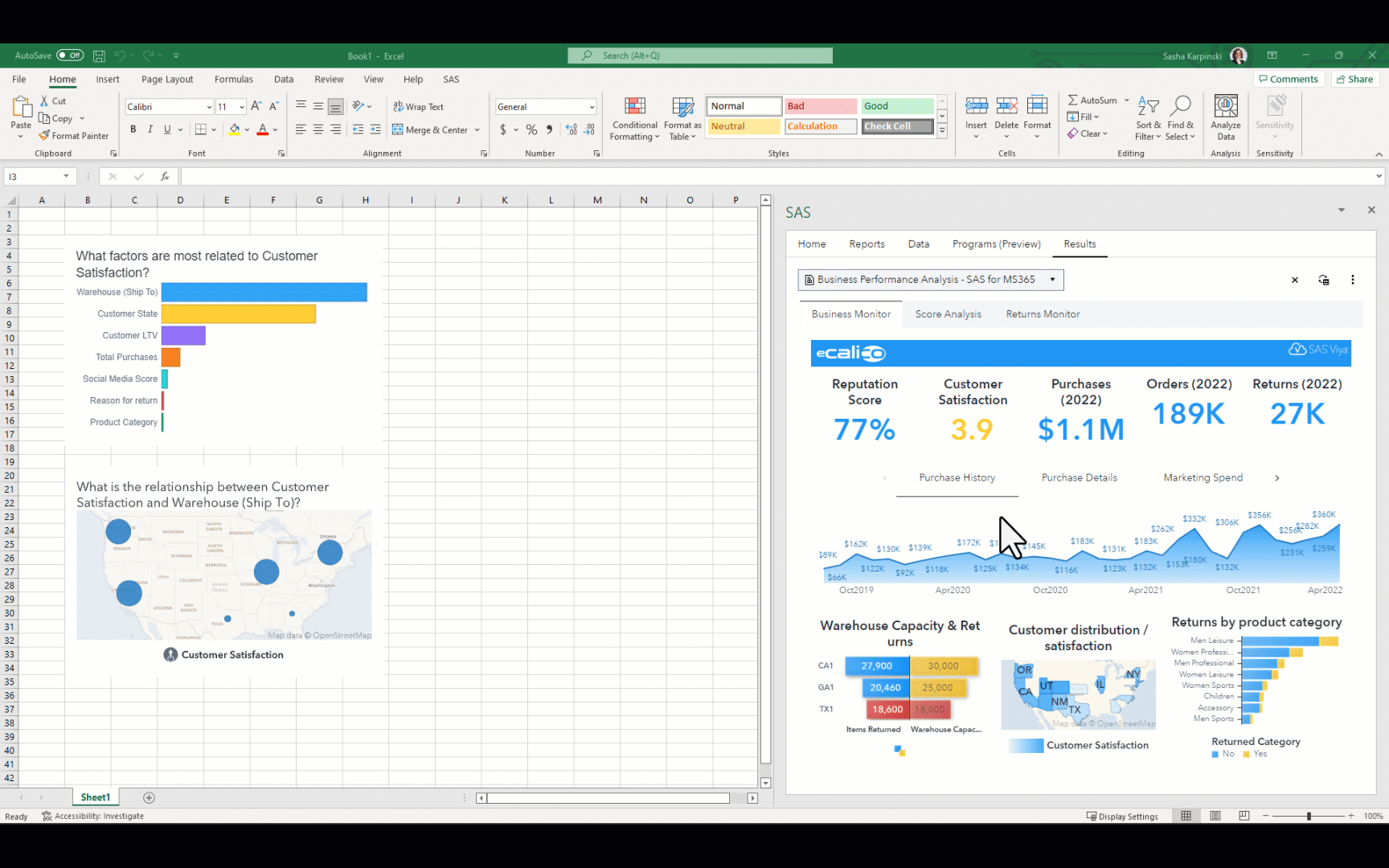Image resolution: width=1389 pixels, height=868 pixels.
Task: Open the Conditional Formatting gallery
Action: click(634, 119)
